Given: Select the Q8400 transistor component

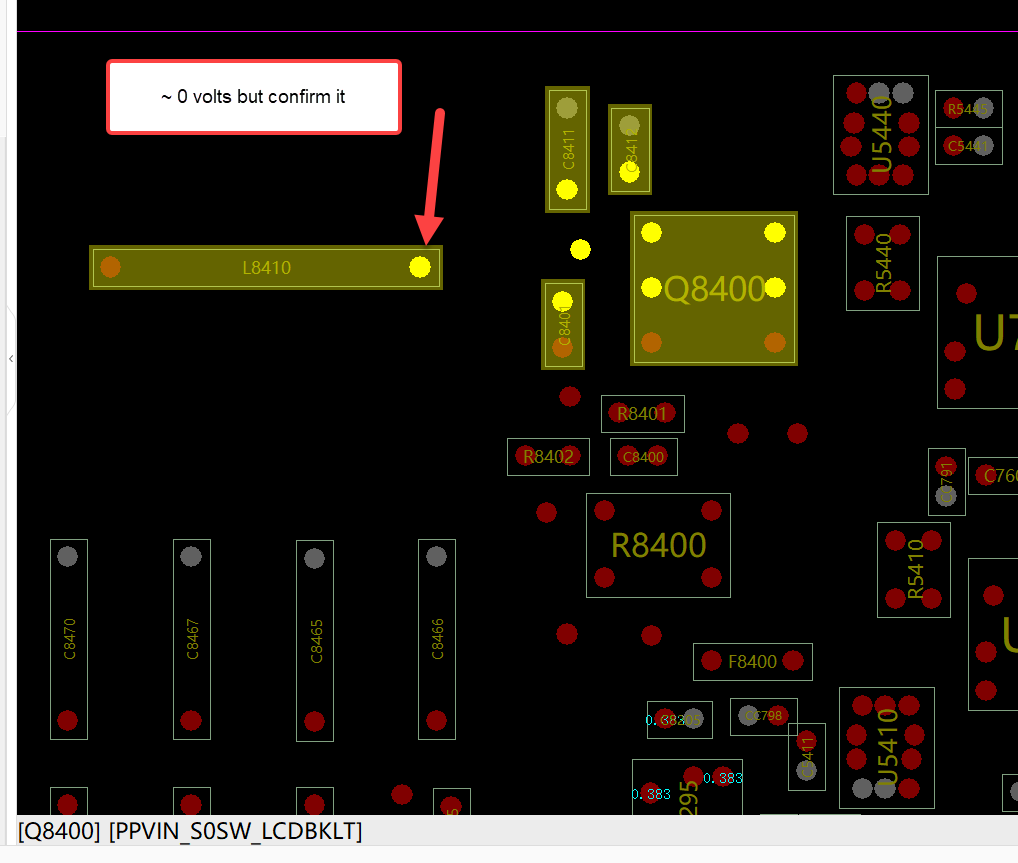Looking at the screenshot, I should tap(714, 288).
